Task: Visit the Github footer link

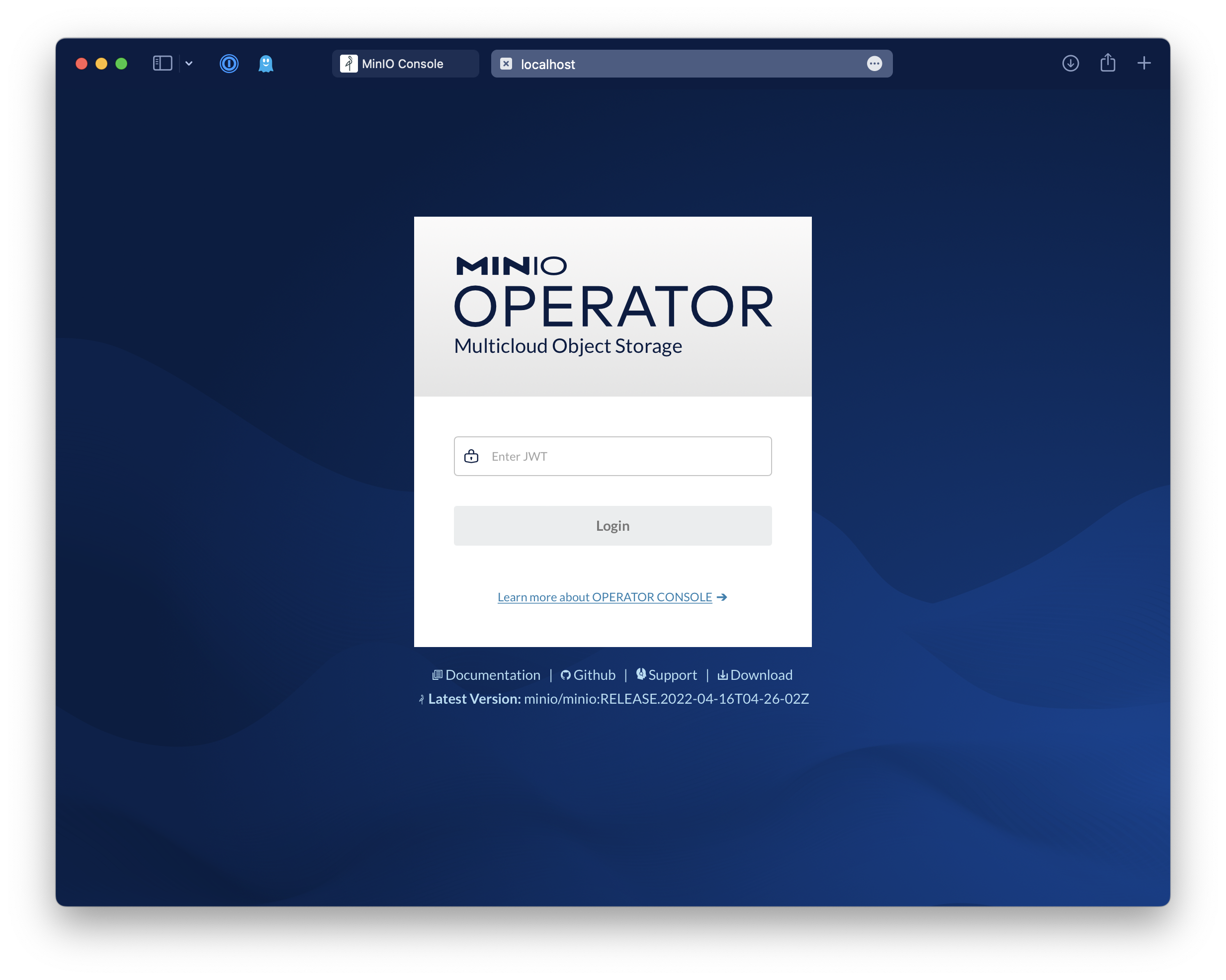Action: click(x=594, y=675)
